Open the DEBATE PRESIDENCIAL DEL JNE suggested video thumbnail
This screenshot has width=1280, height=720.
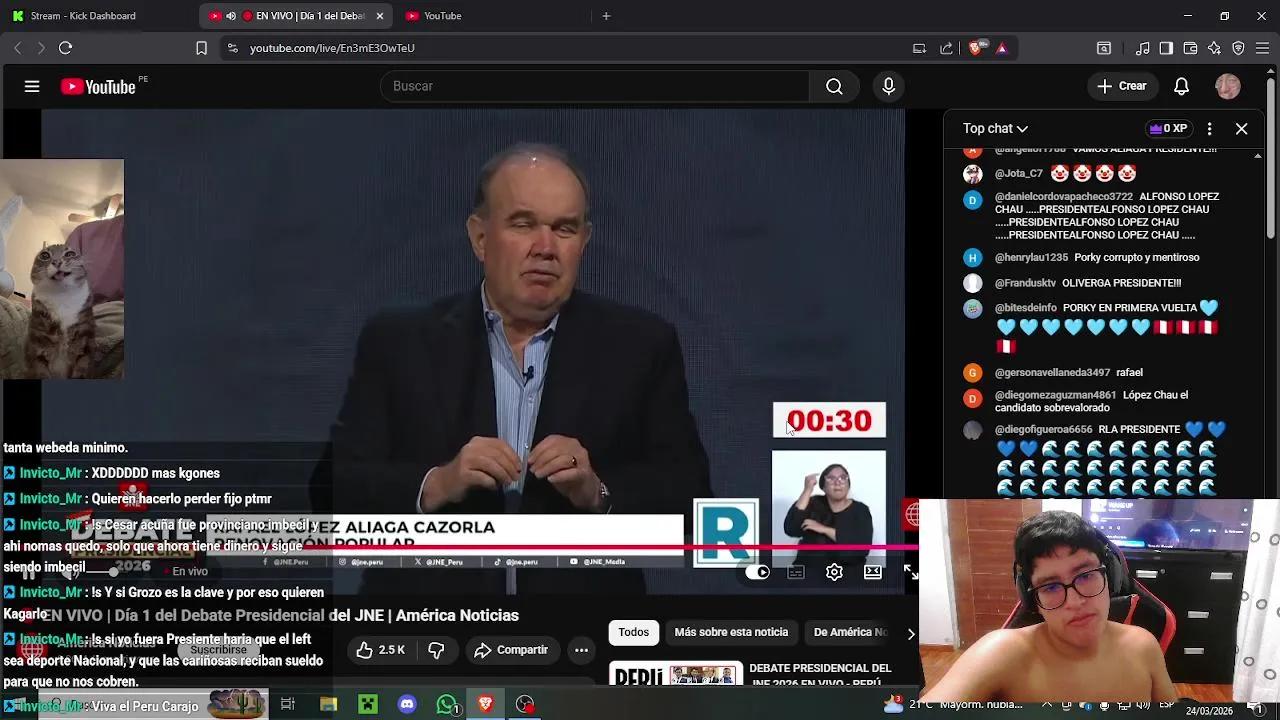[675, 675]
